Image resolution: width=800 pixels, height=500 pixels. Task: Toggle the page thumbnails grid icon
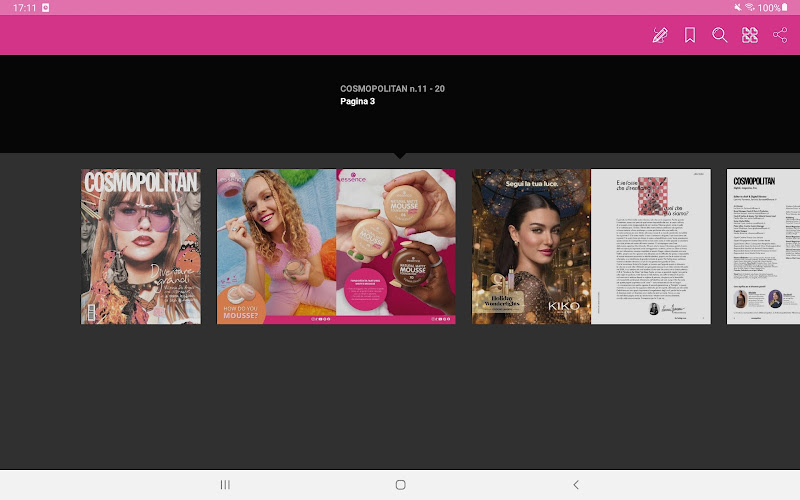click(x=749, y=35)
